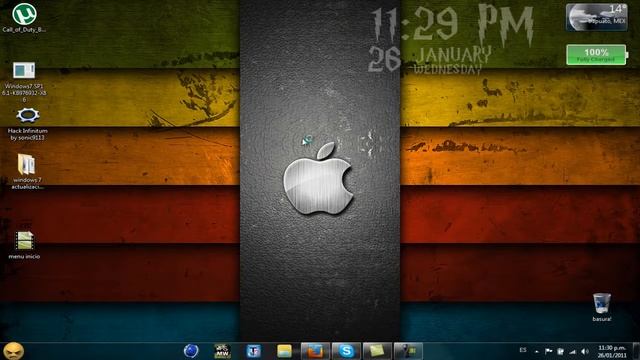Select the windows 7 actualizaci... folder
Image resolution: width=640 pixels, height=360 pixels.
pyautogui.click(x=27, y=171)
